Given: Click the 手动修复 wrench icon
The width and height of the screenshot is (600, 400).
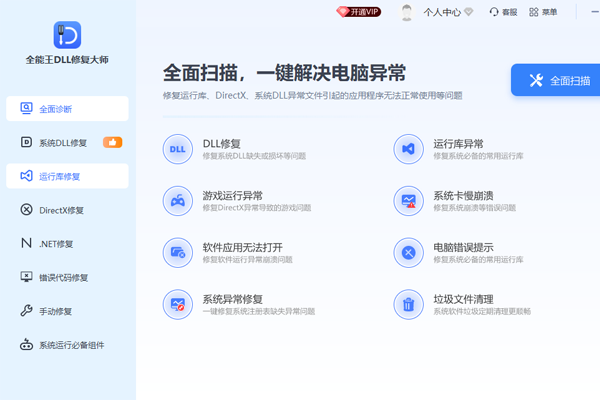Looking at the screenshot, I should pos(26,310).
